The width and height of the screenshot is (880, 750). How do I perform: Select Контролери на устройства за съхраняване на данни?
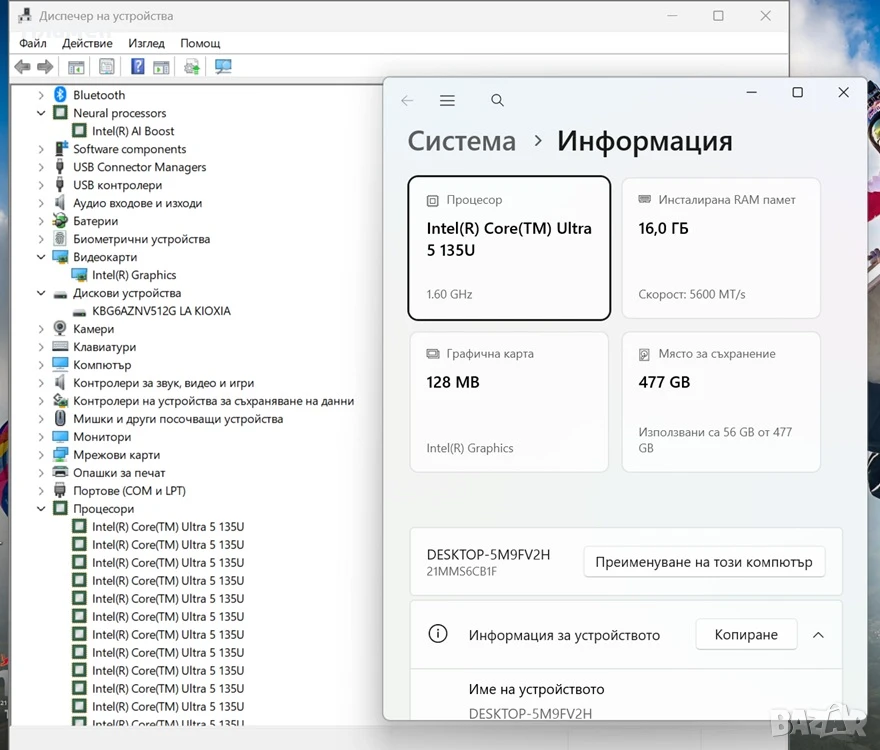(x=213, y=400)
